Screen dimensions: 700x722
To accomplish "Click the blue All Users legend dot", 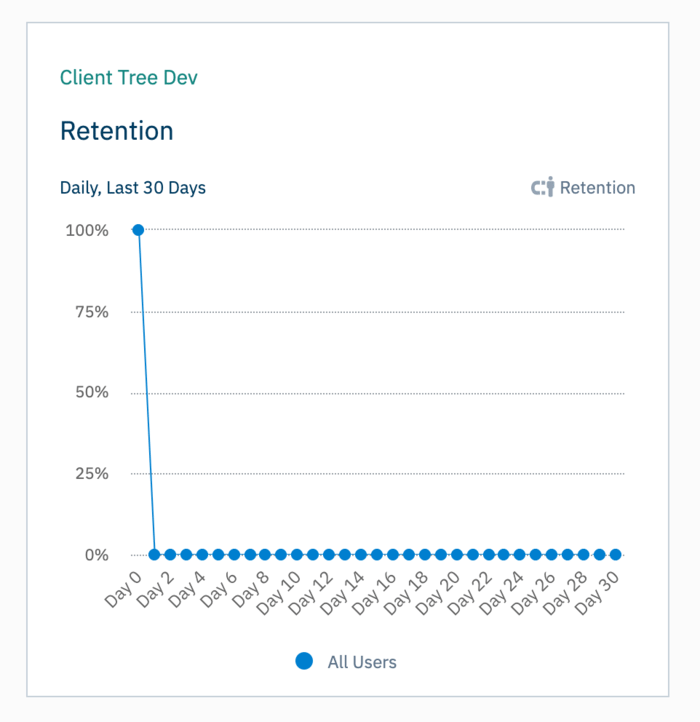I will (305, 661).
